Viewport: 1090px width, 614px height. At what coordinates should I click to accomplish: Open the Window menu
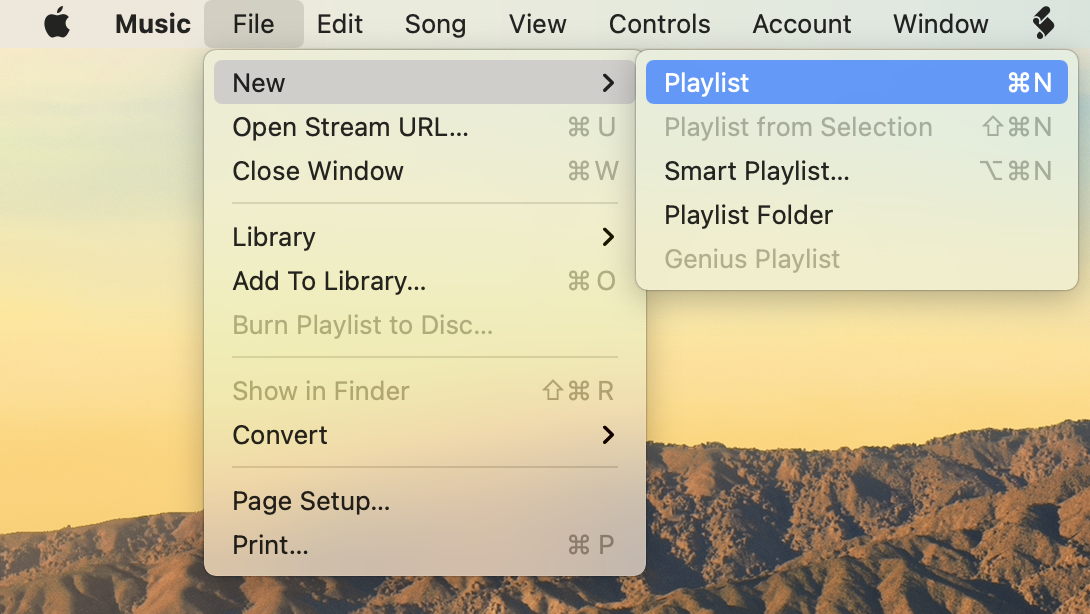(941, 24)
